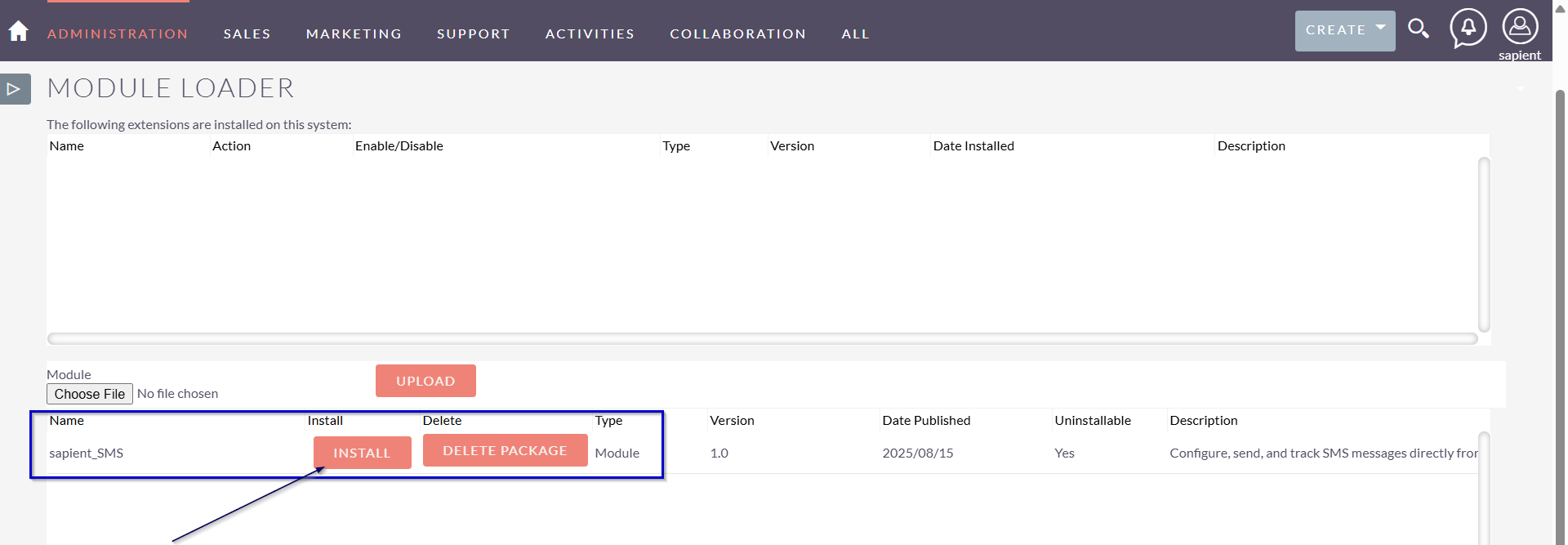Screen dimensions: 1568x545
Task: Open the CREATE dropdown
Action: [x=1345, y=31]
